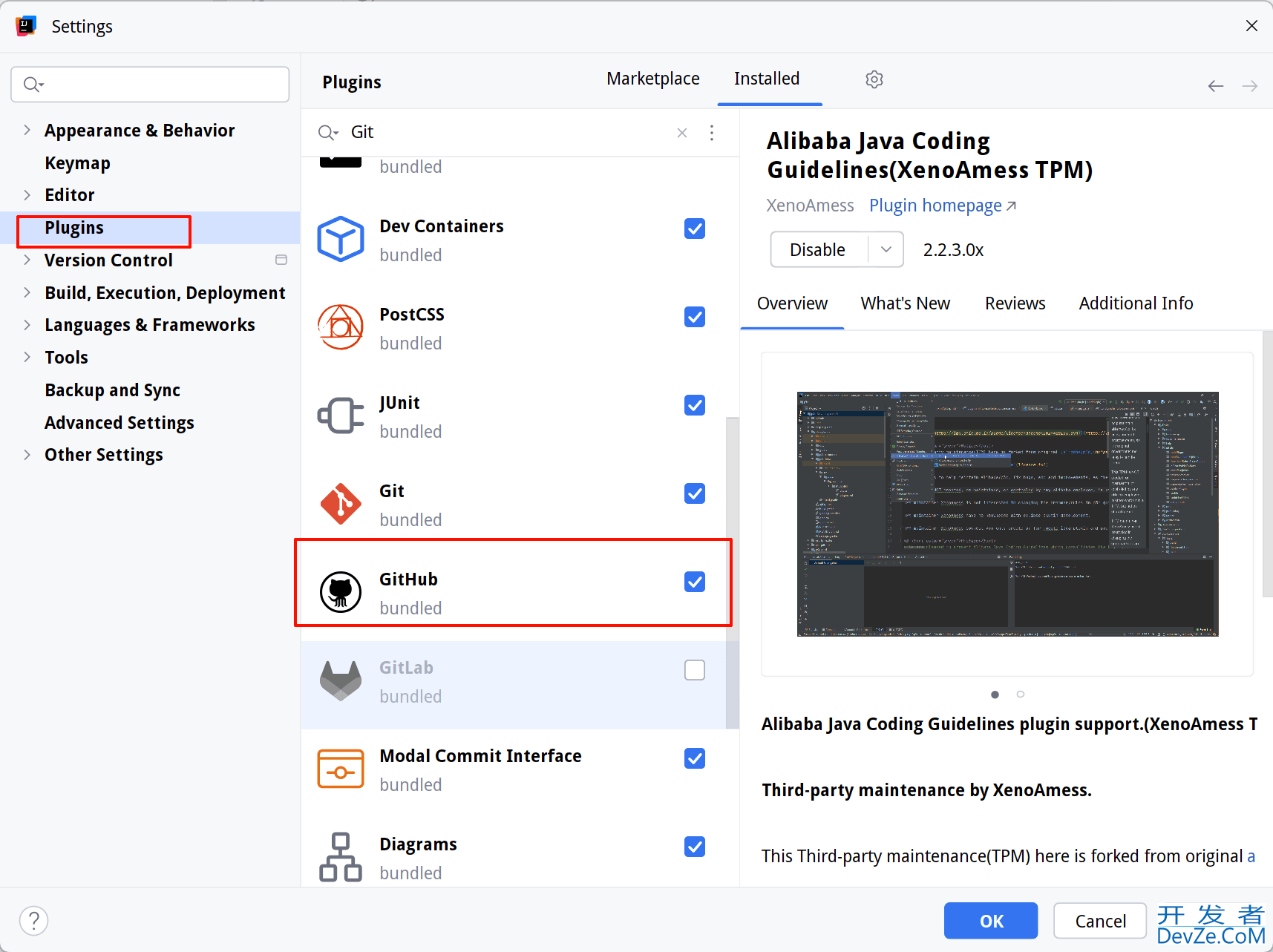The width and height of the screenshot is (1273, 952).
Task: Click the PostCSS plugin icon
Action: (341, 327)
